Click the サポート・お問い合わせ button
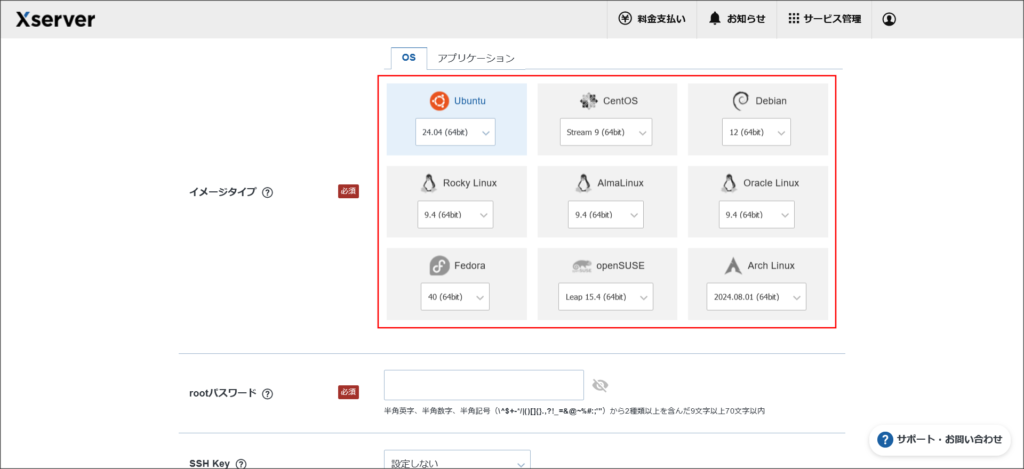Viewport: 1024px width, 469px height. click(940, 440)
